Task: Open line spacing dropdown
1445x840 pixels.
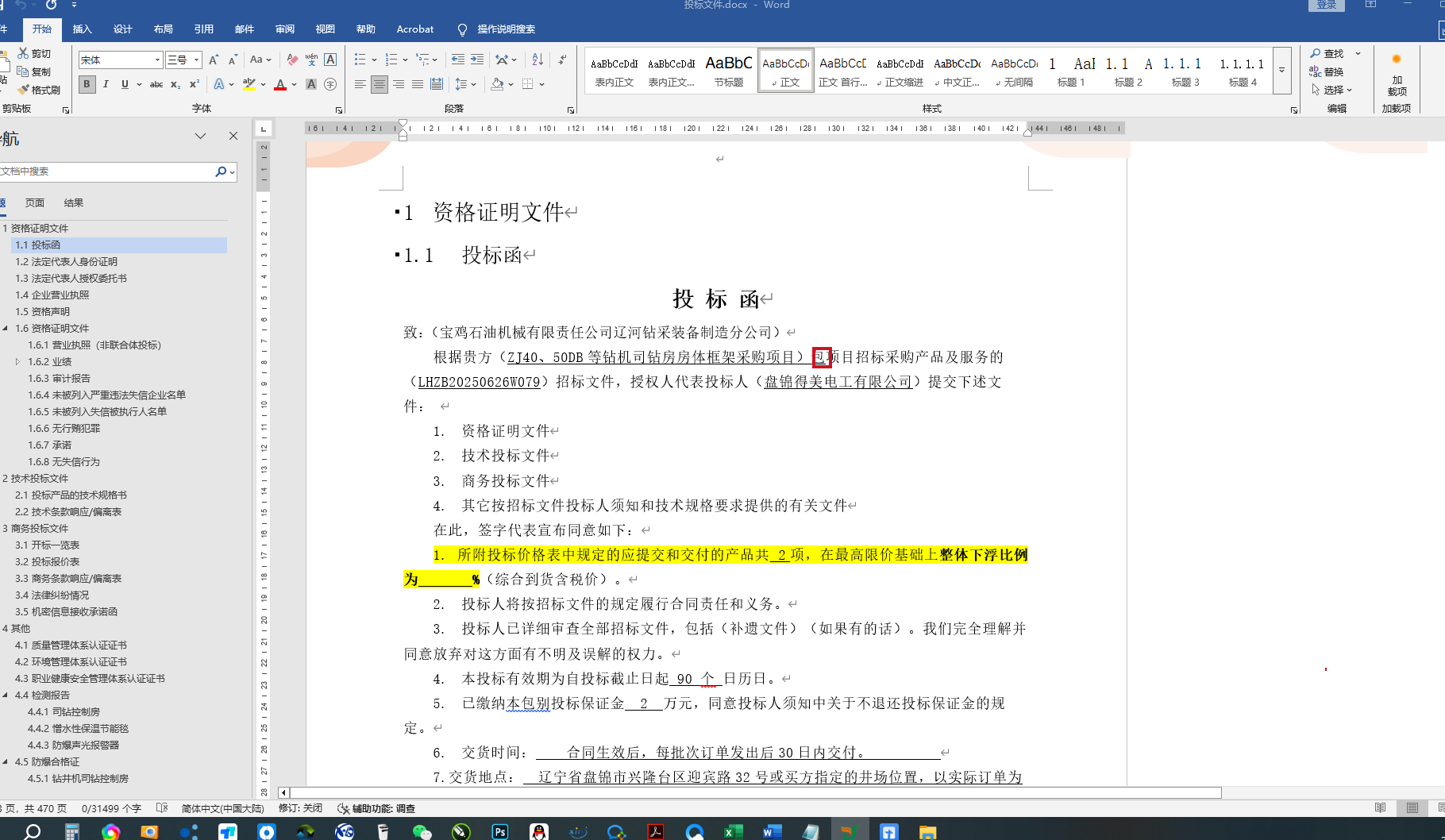Action: pyautogui.click(x=465, y=84)
